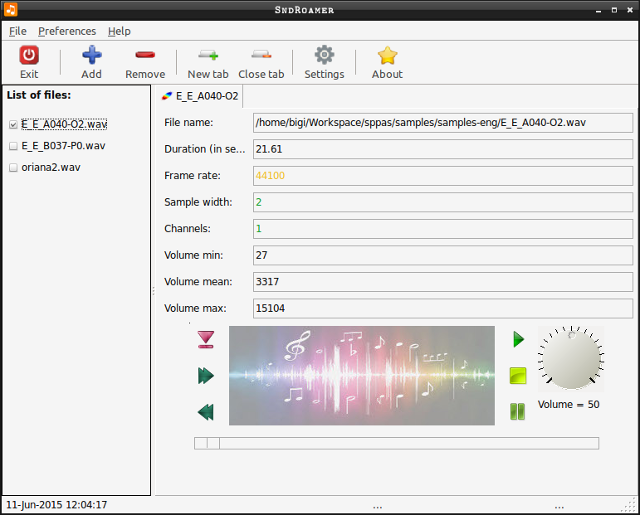
Task: Open the Preferences menu
Action: [67, 31]
